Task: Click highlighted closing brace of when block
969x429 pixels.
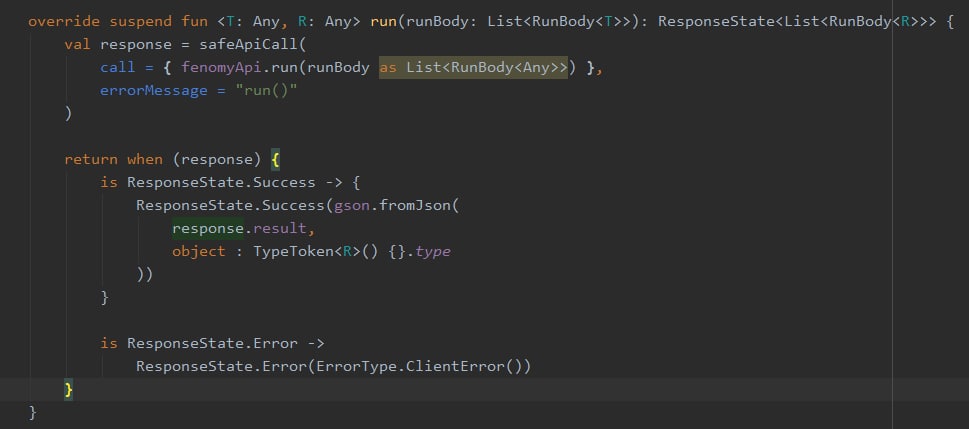Action: tap(69, 389)
